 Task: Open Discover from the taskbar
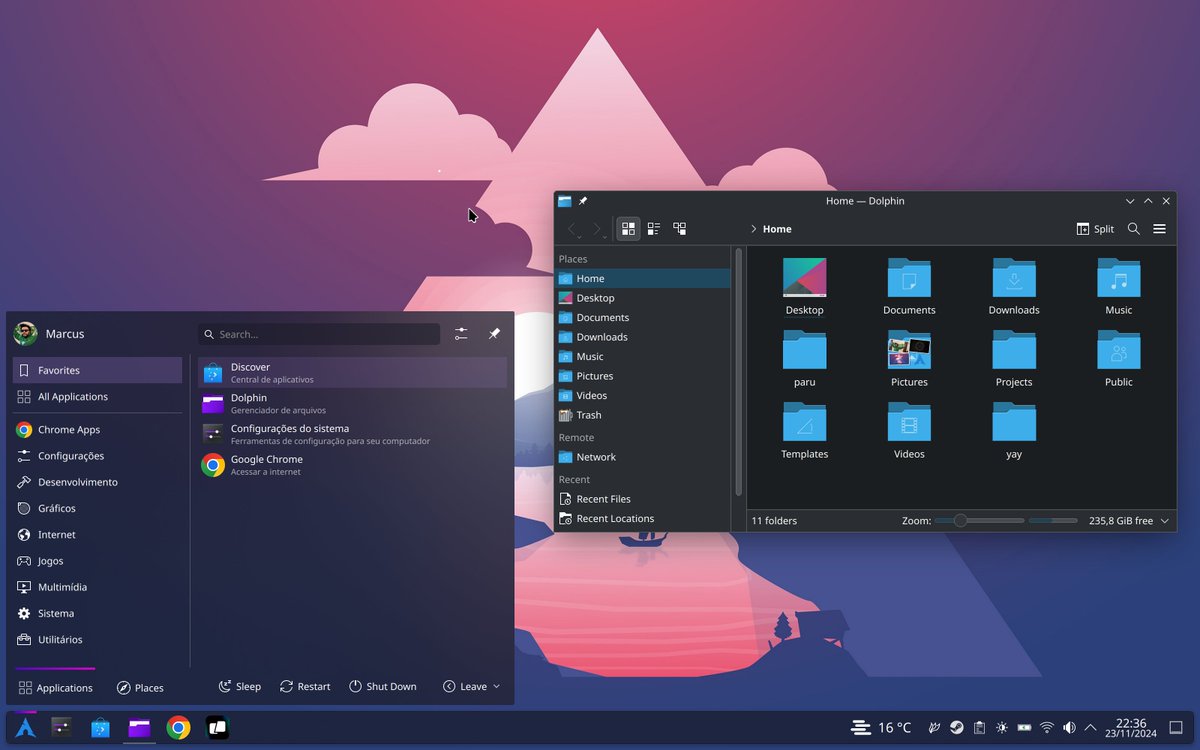[100, 728]
